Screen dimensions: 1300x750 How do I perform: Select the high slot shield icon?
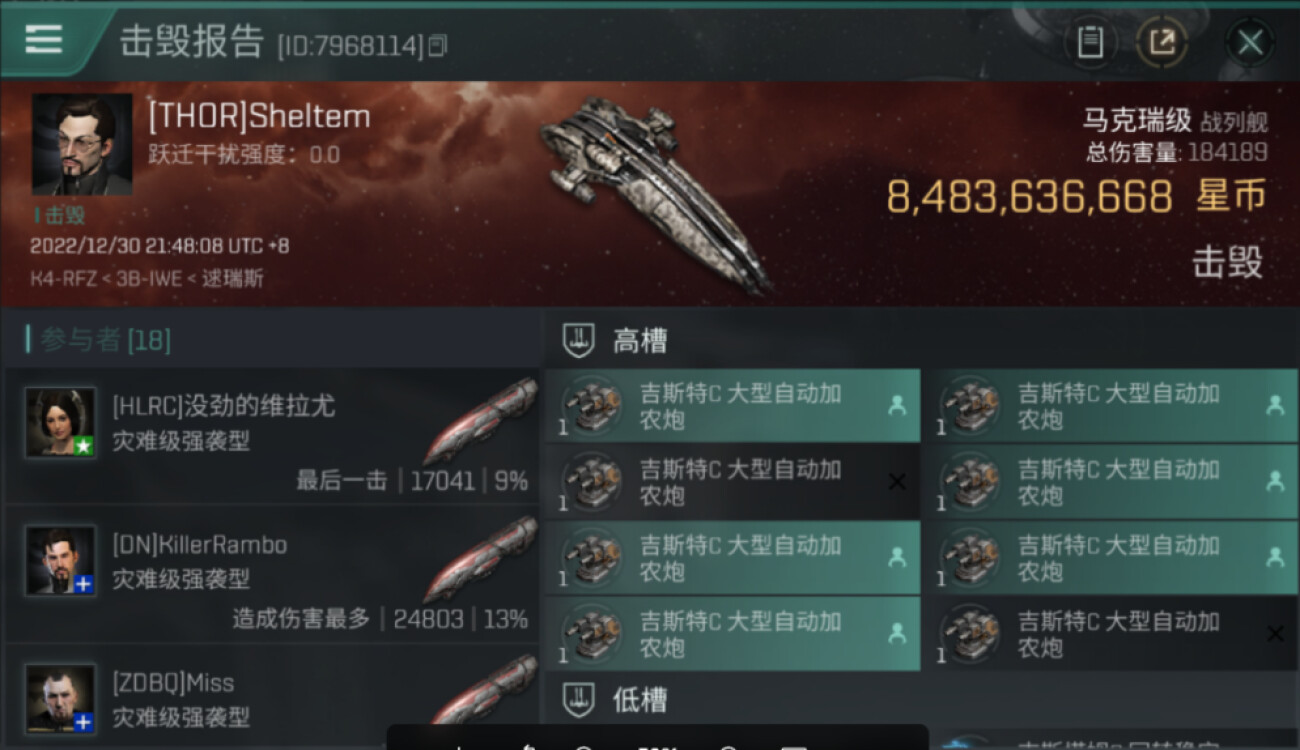[x=579, y=341]
